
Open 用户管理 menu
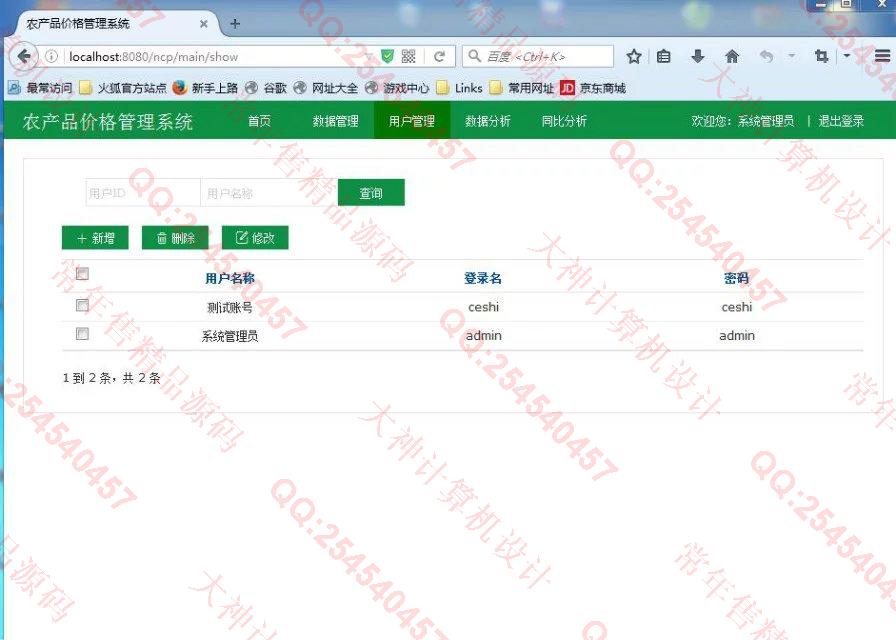click(x=412, y=121)
